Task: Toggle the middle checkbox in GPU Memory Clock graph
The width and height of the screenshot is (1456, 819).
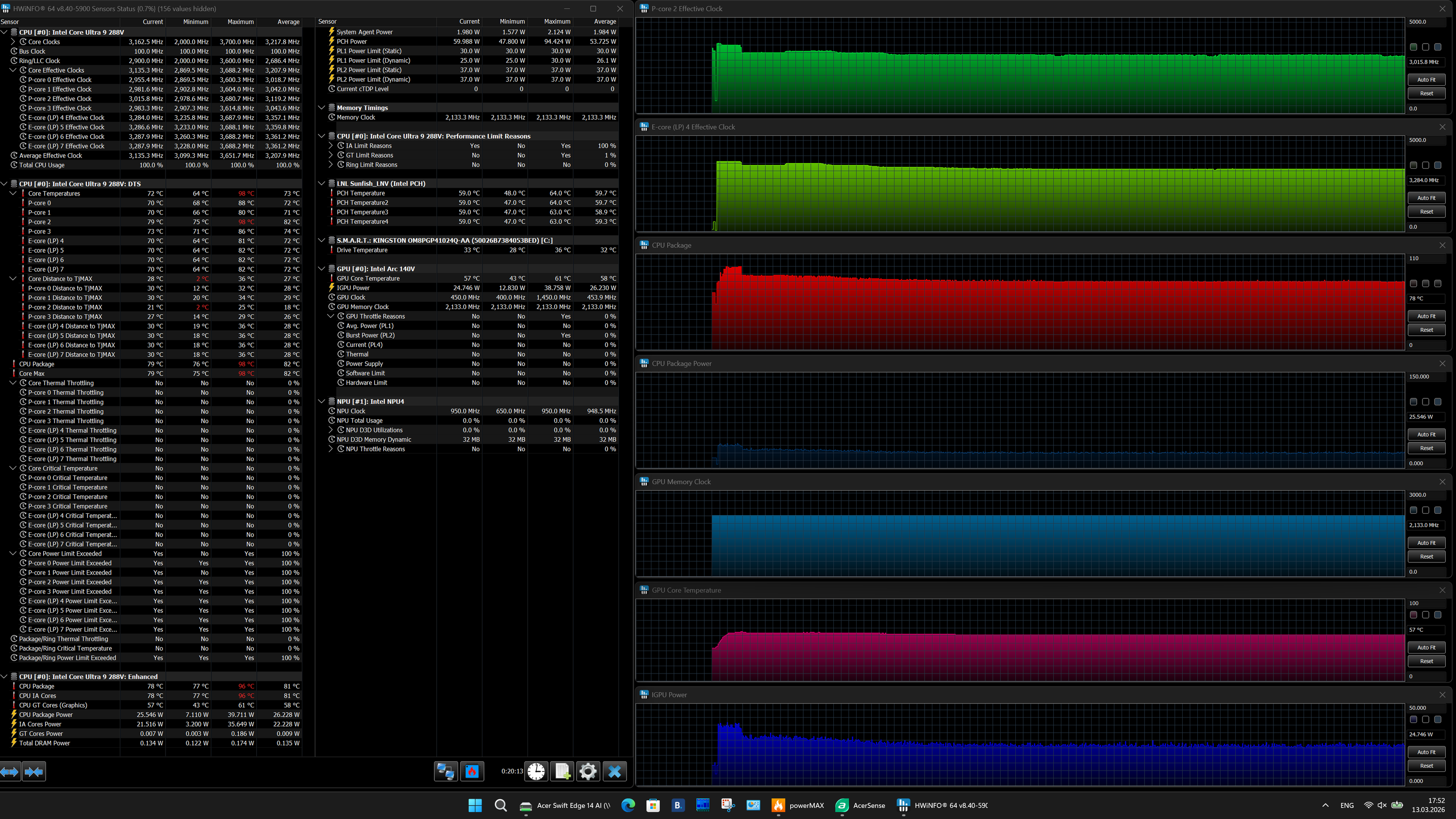Action: [x=1425, y=510]
